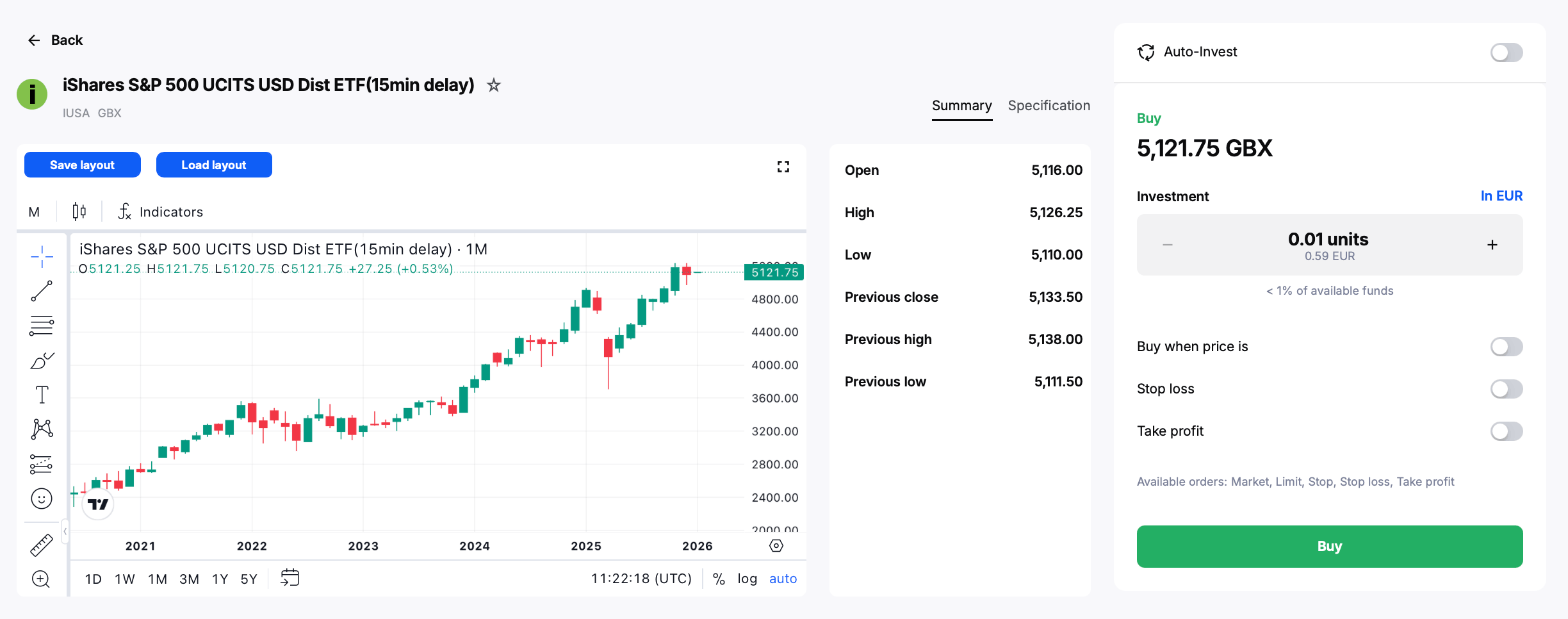This screenshot has width=1568, height=619.
Task: Enable the Auto-Invest switch
Action: (1507, 52)
